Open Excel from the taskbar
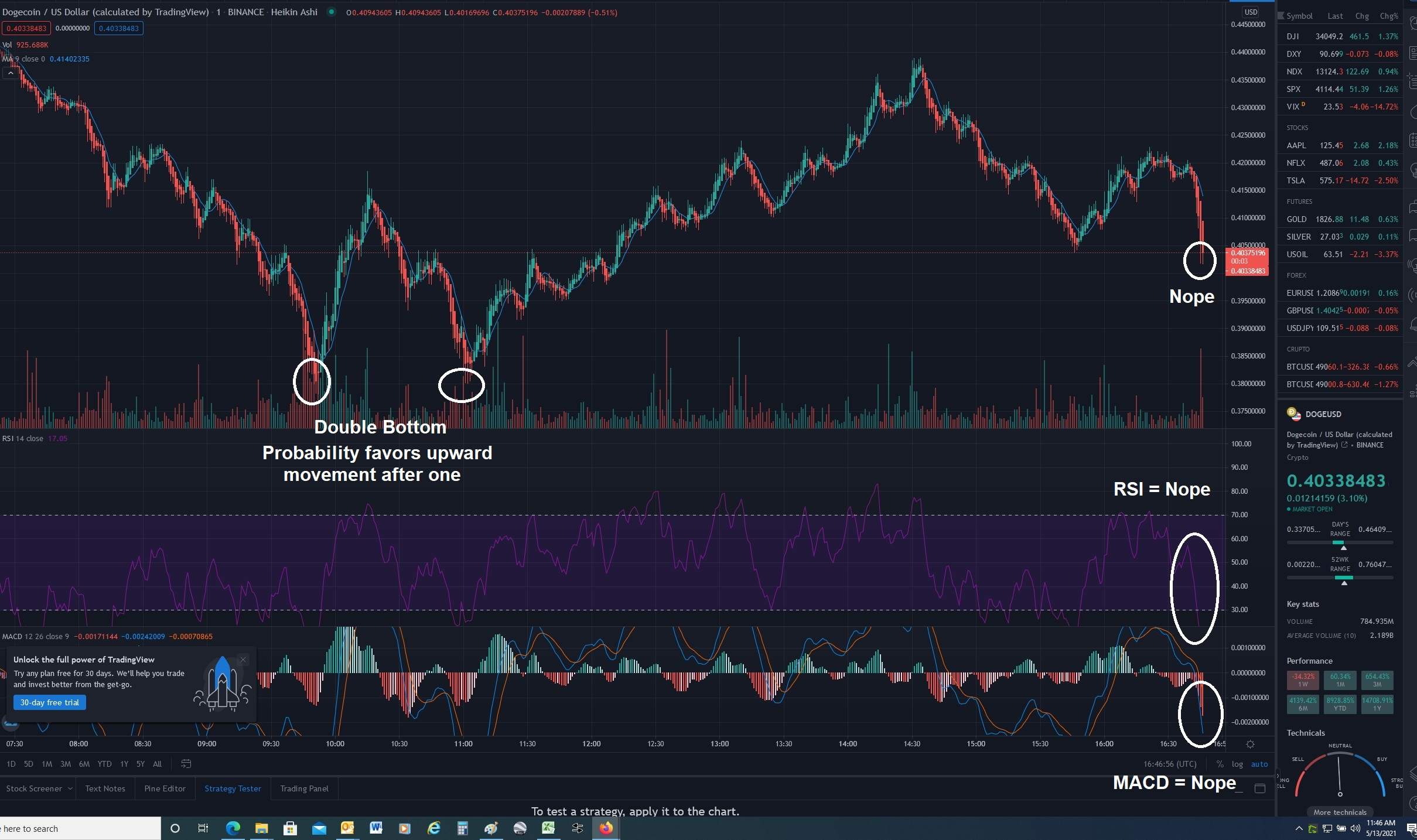The image size is (1417, 840). [x=548, y=828]
